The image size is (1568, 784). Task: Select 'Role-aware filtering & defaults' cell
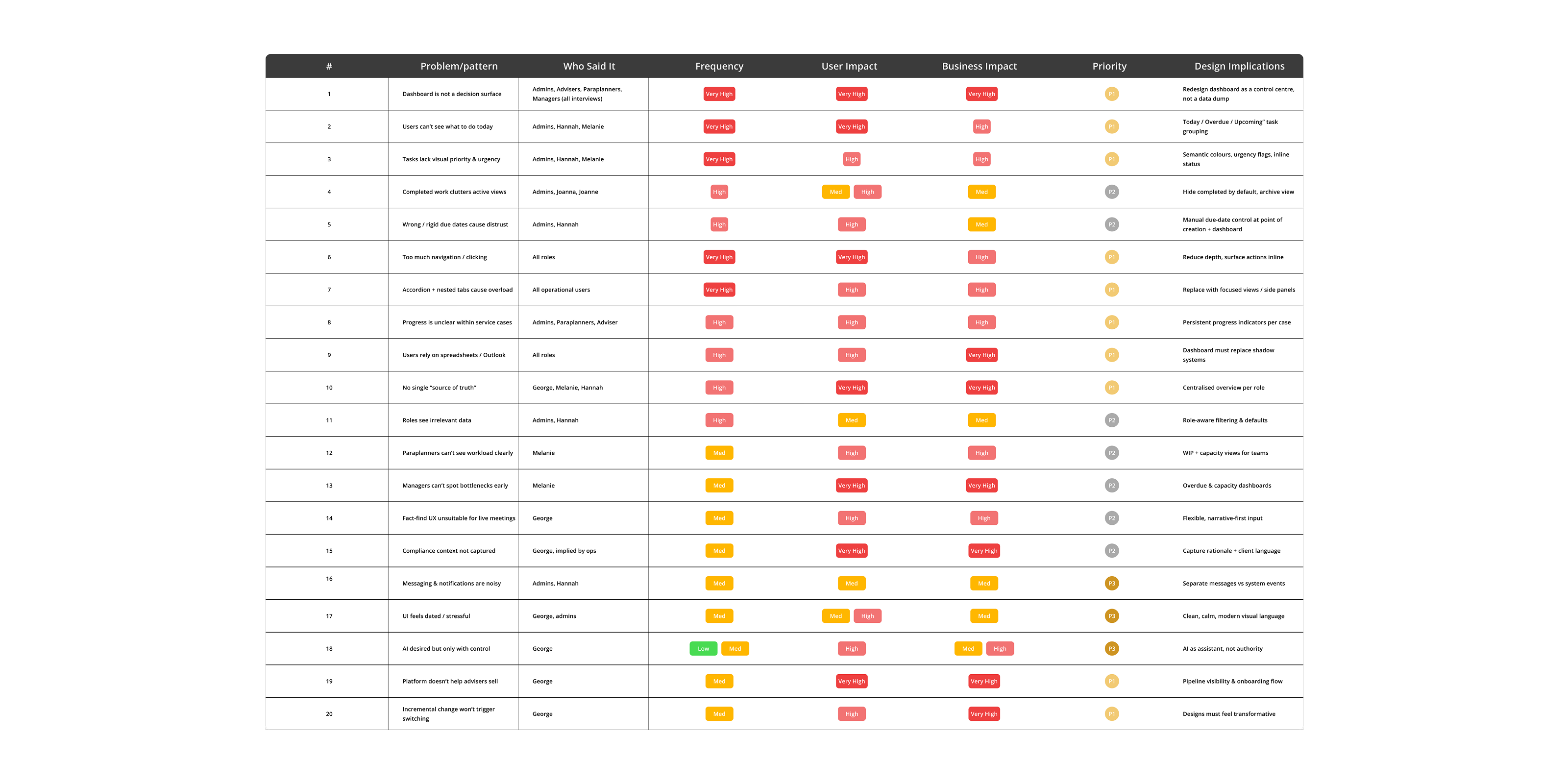1225,420
